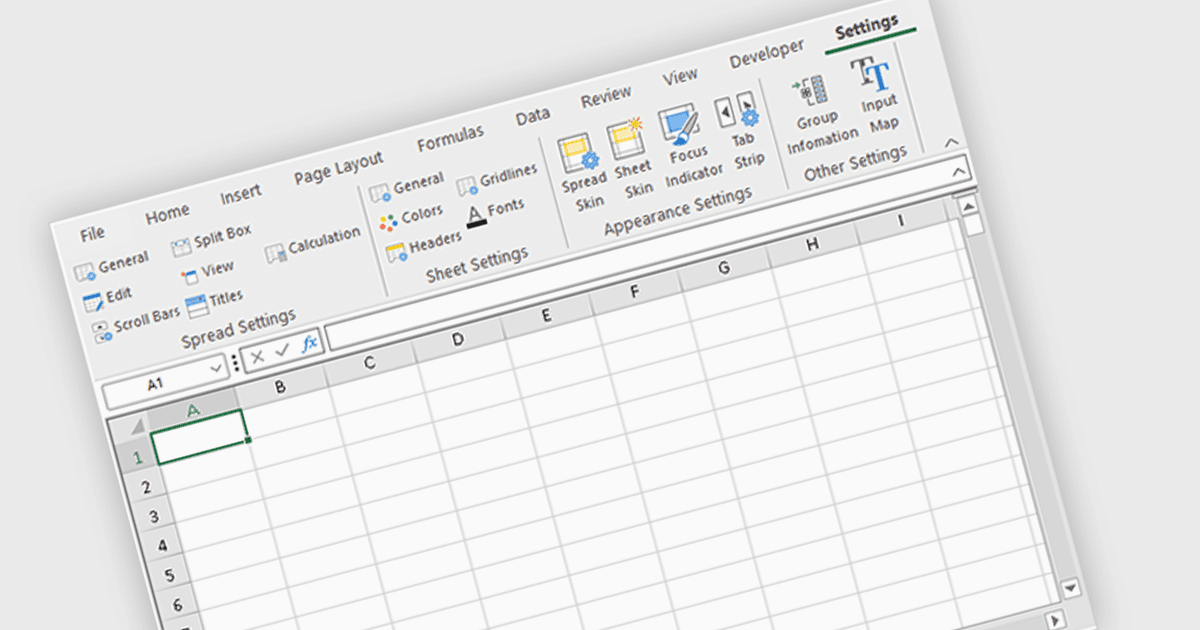Click the horizontal scrollbar right arrow
This screenshot has width=1200, height=630.
tap(1054, 620)
